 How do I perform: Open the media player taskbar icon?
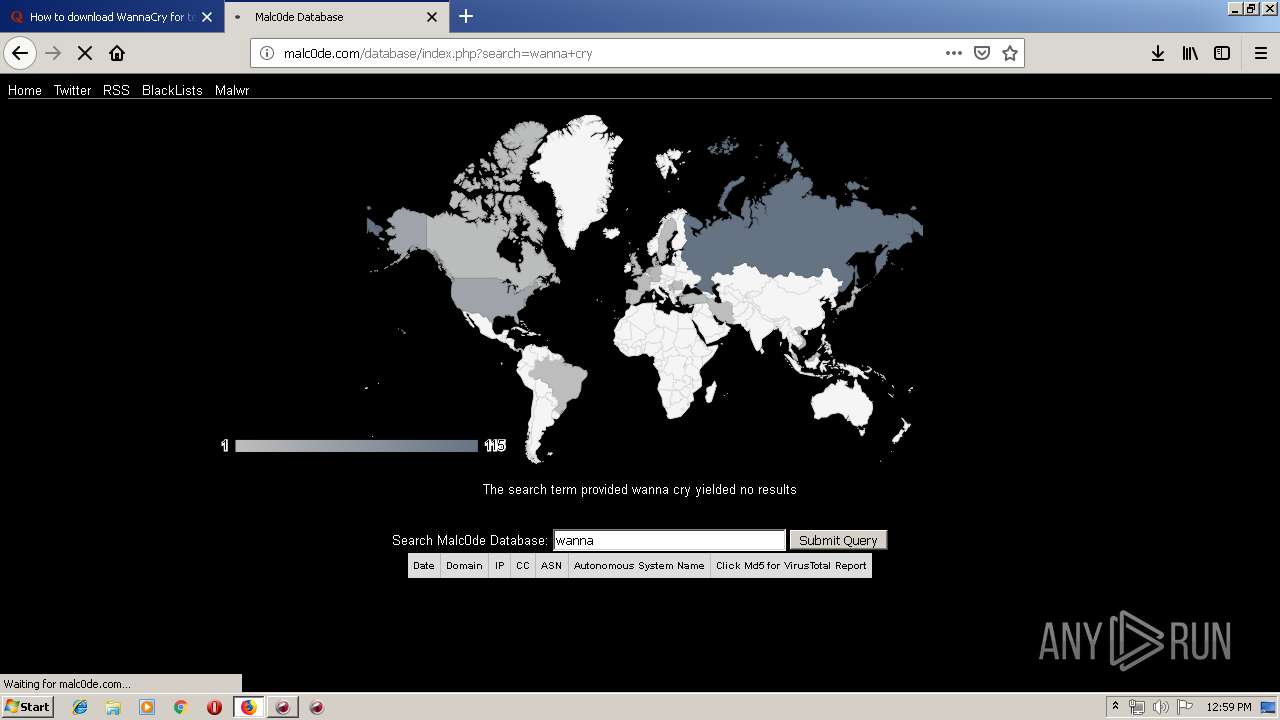coord(147,707)
